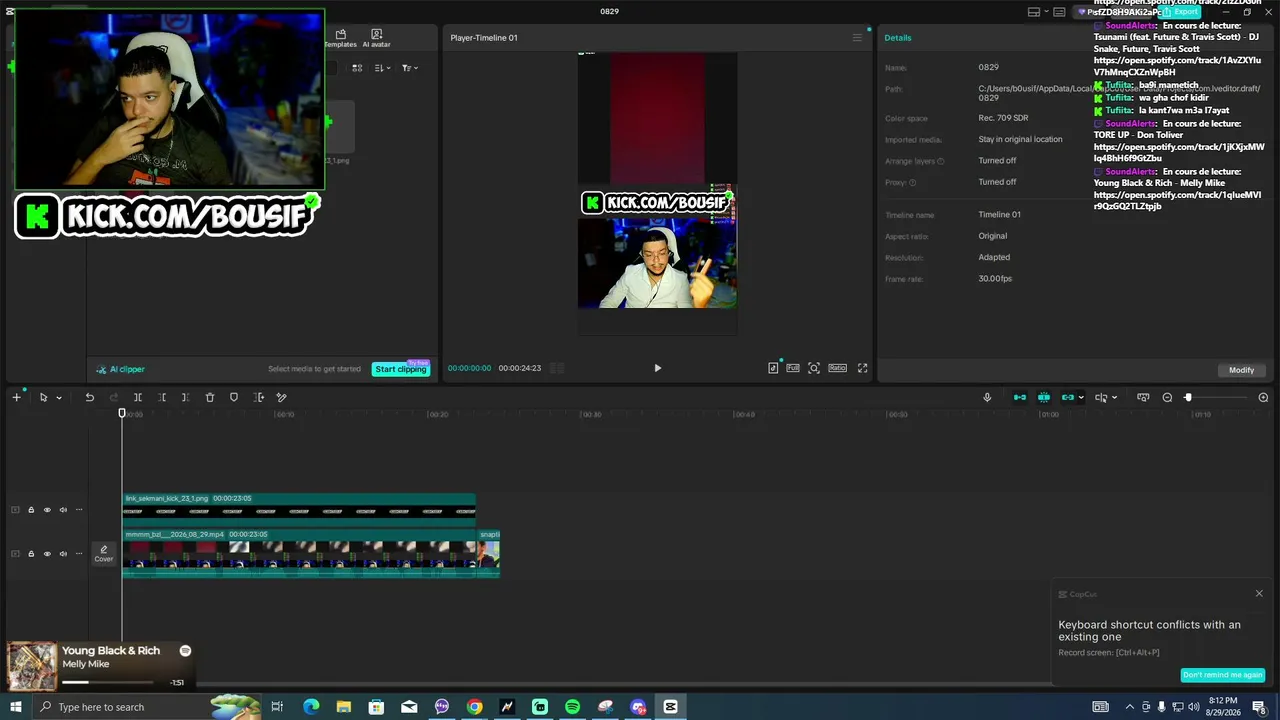Image resolution: width=1280 pixels, height=720 pixels.
Task: Click the shield marker icon in timeline toolbar
Action: (x=234, y=397)
